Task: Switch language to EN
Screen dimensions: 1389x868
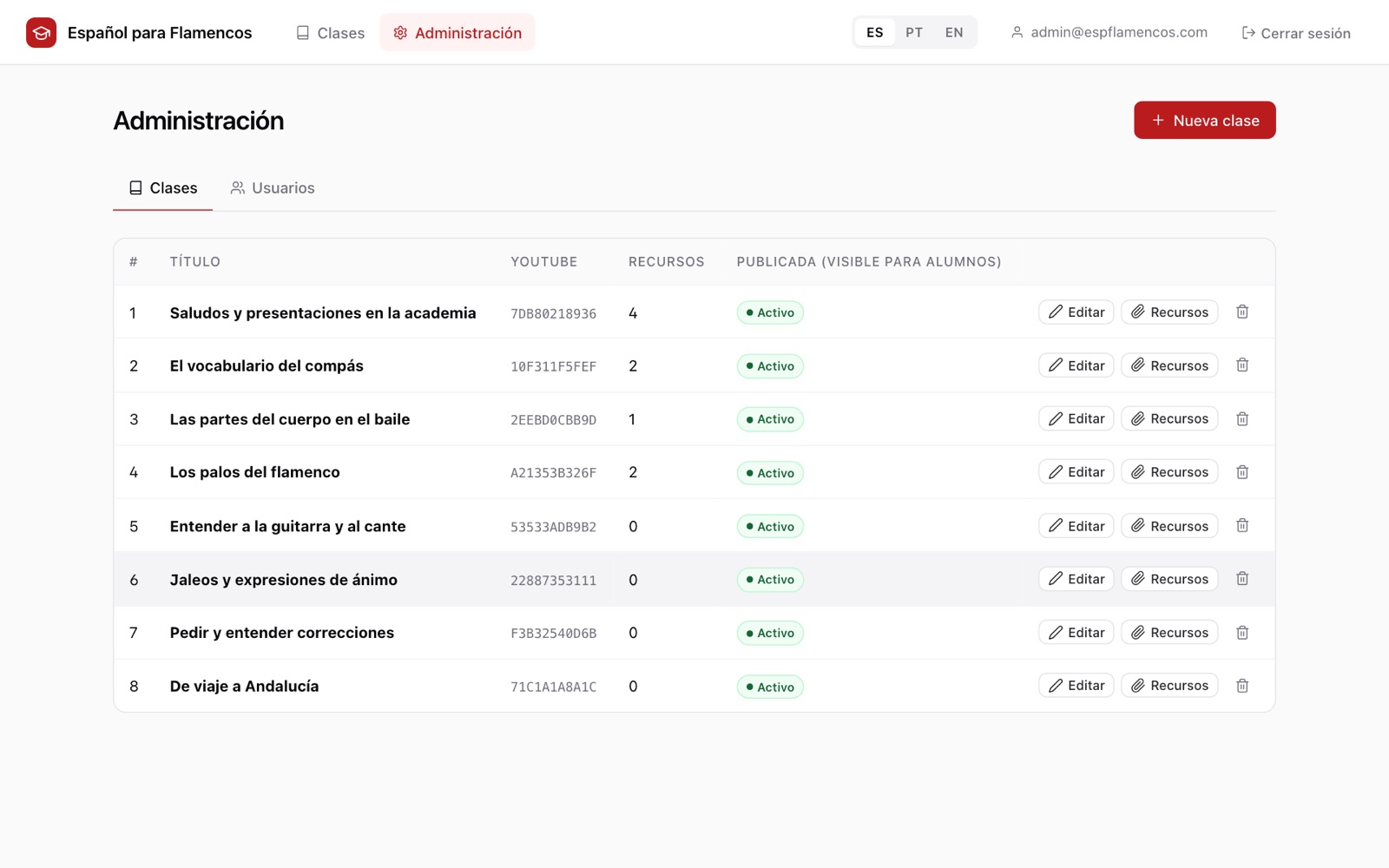Action: (x=954, y=33)
